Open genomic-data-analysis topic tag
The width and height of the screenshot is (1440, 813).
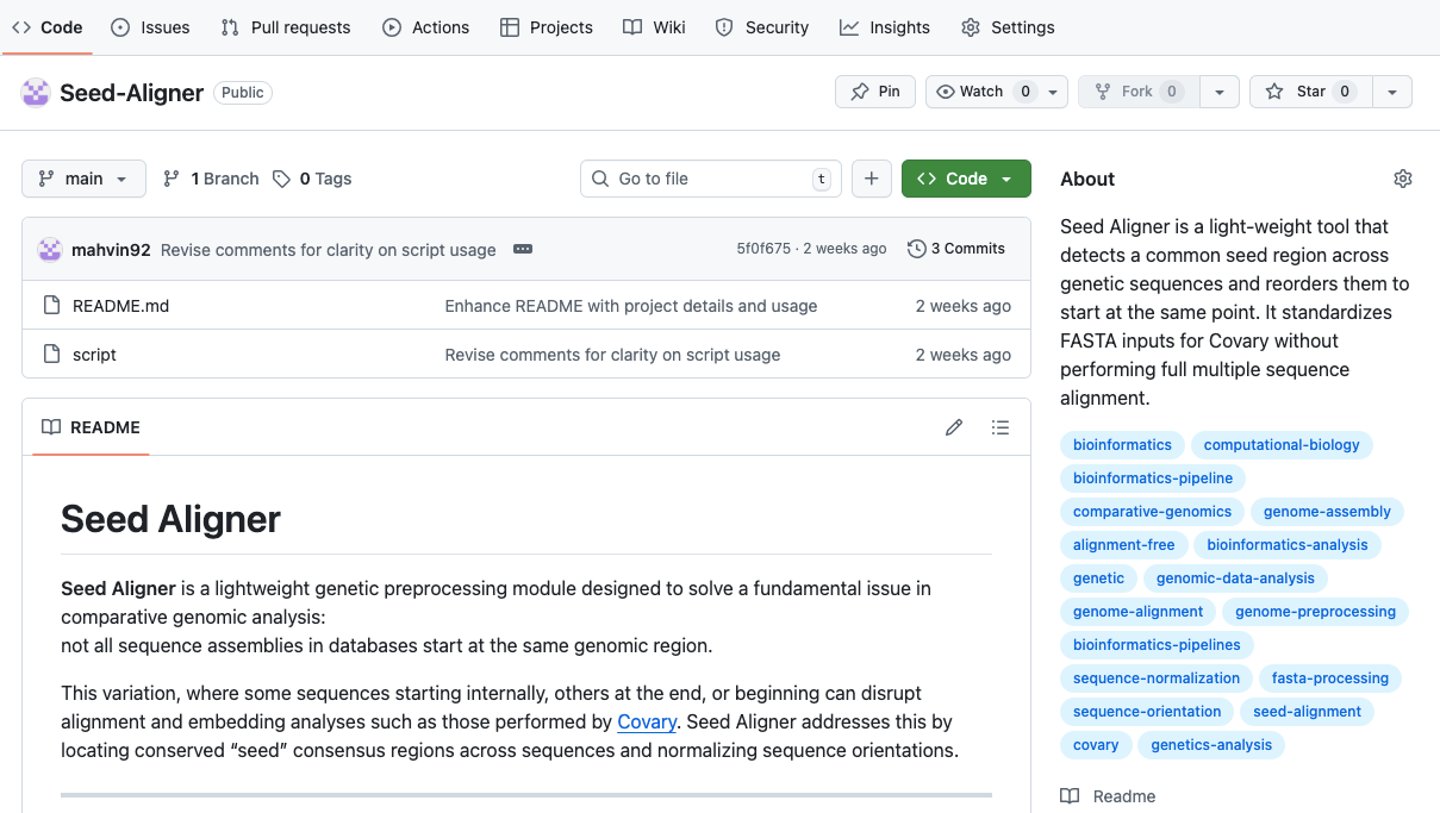click(1236, 578)
